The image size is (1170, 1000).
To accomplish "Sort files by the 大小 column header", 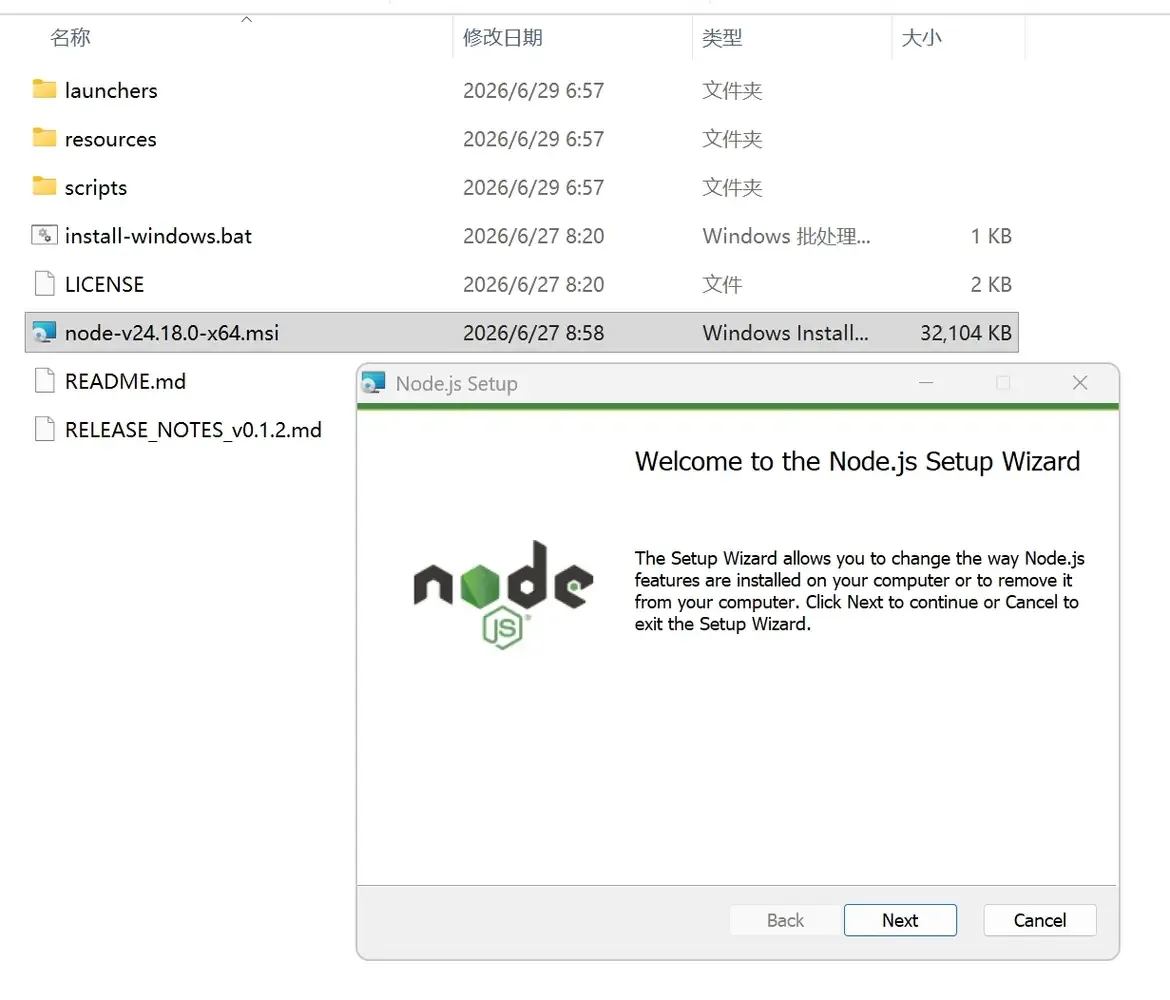I will (922, 37).
